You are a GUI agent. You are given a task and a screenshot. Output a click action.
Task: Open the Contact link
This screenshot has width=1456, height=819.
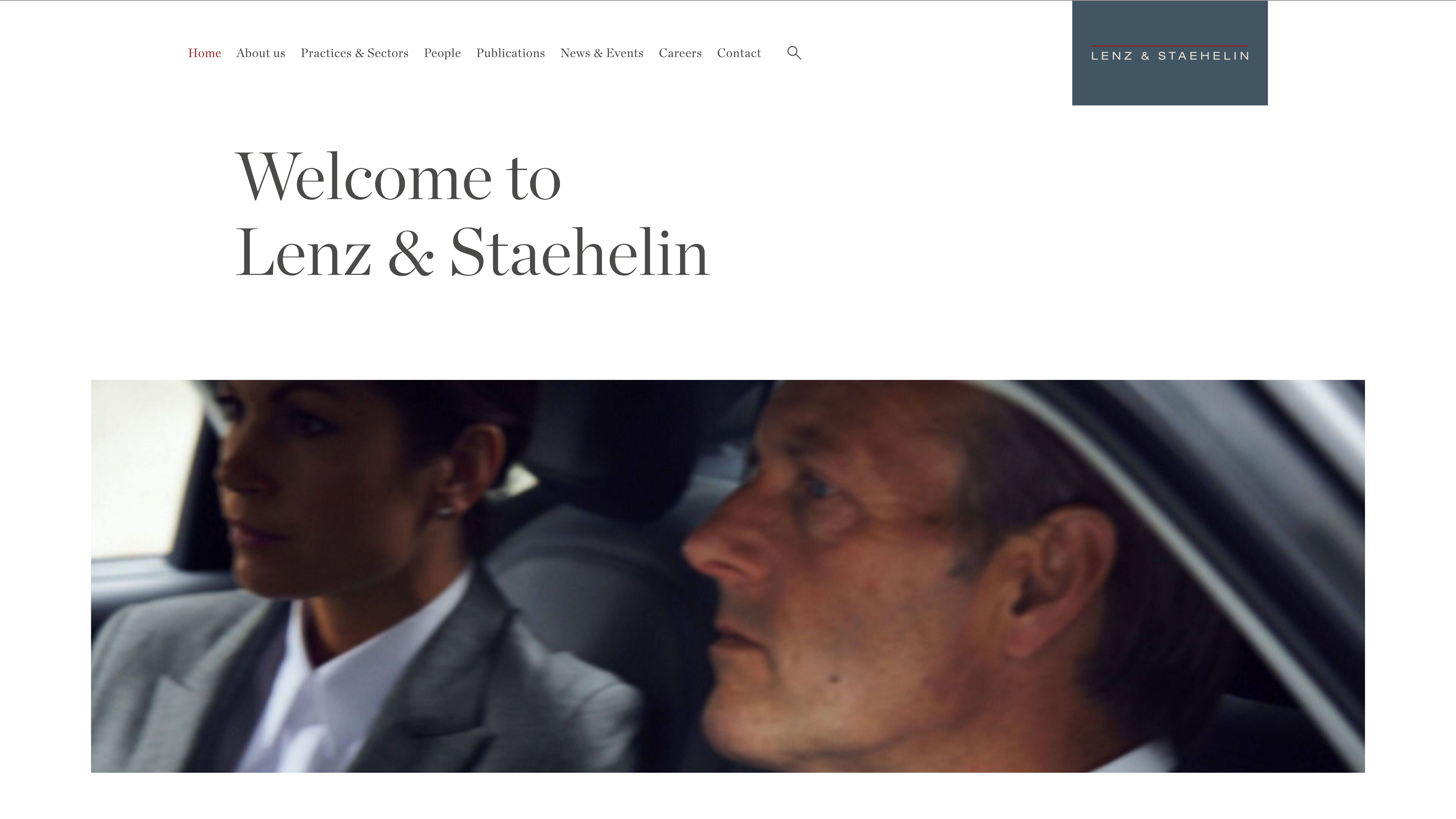click(739, 53)
